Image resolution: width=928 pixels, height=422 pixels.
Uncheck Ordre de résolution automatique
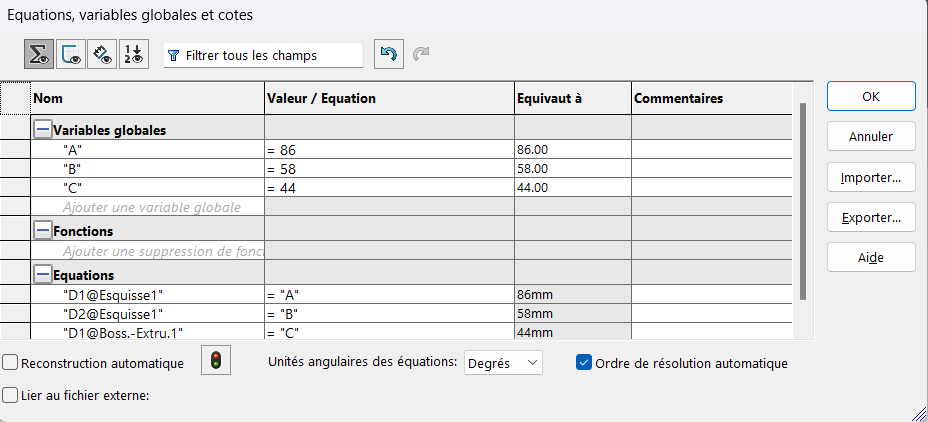pyautogui.click(x=585, y=363)
